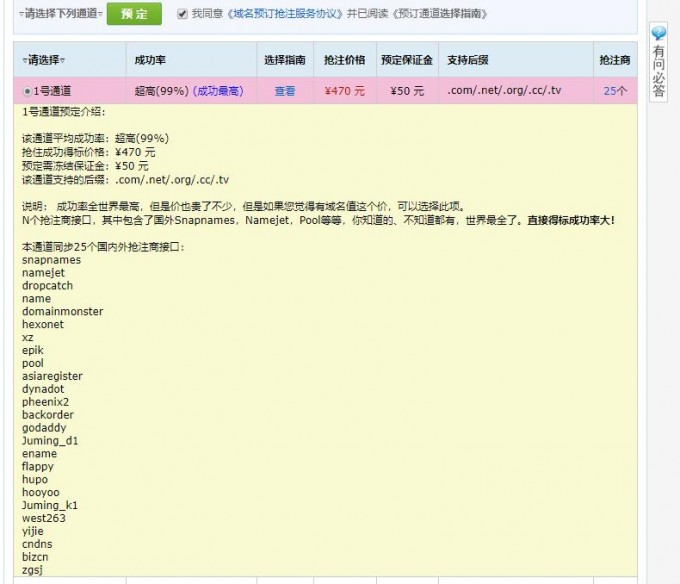Click the ¥50 元 deposit cell
This screenshot has width=680, height=584.
[x=407, y=91]
